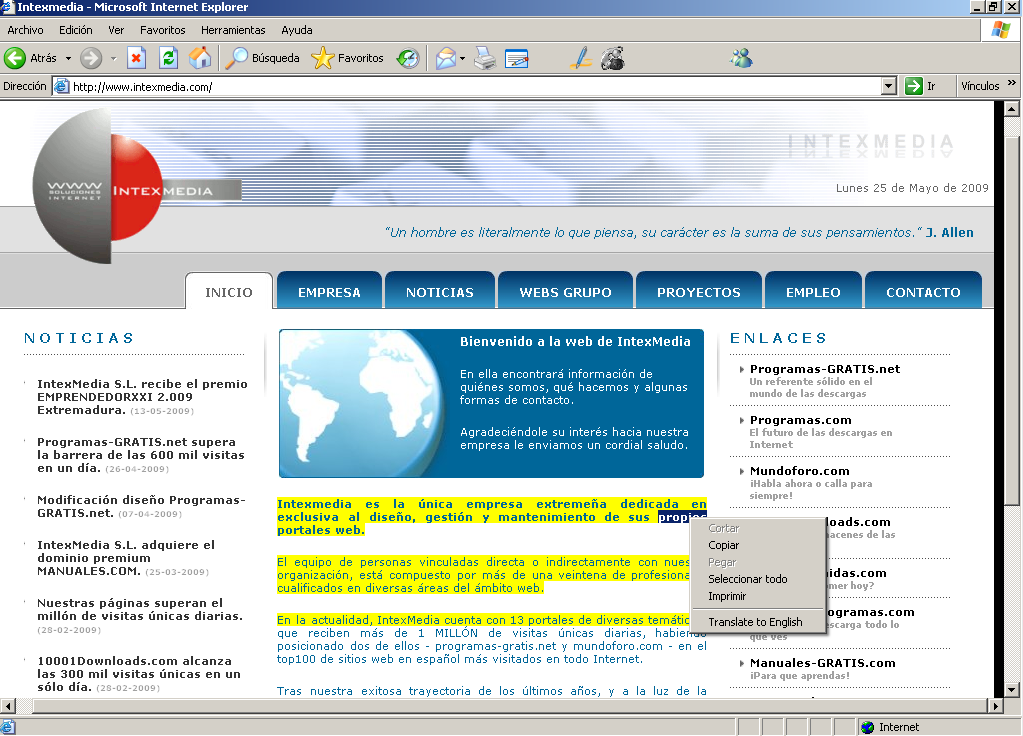Go to the home page via house icon
This screenshot has width=1023, height=736.
point(200,58)
